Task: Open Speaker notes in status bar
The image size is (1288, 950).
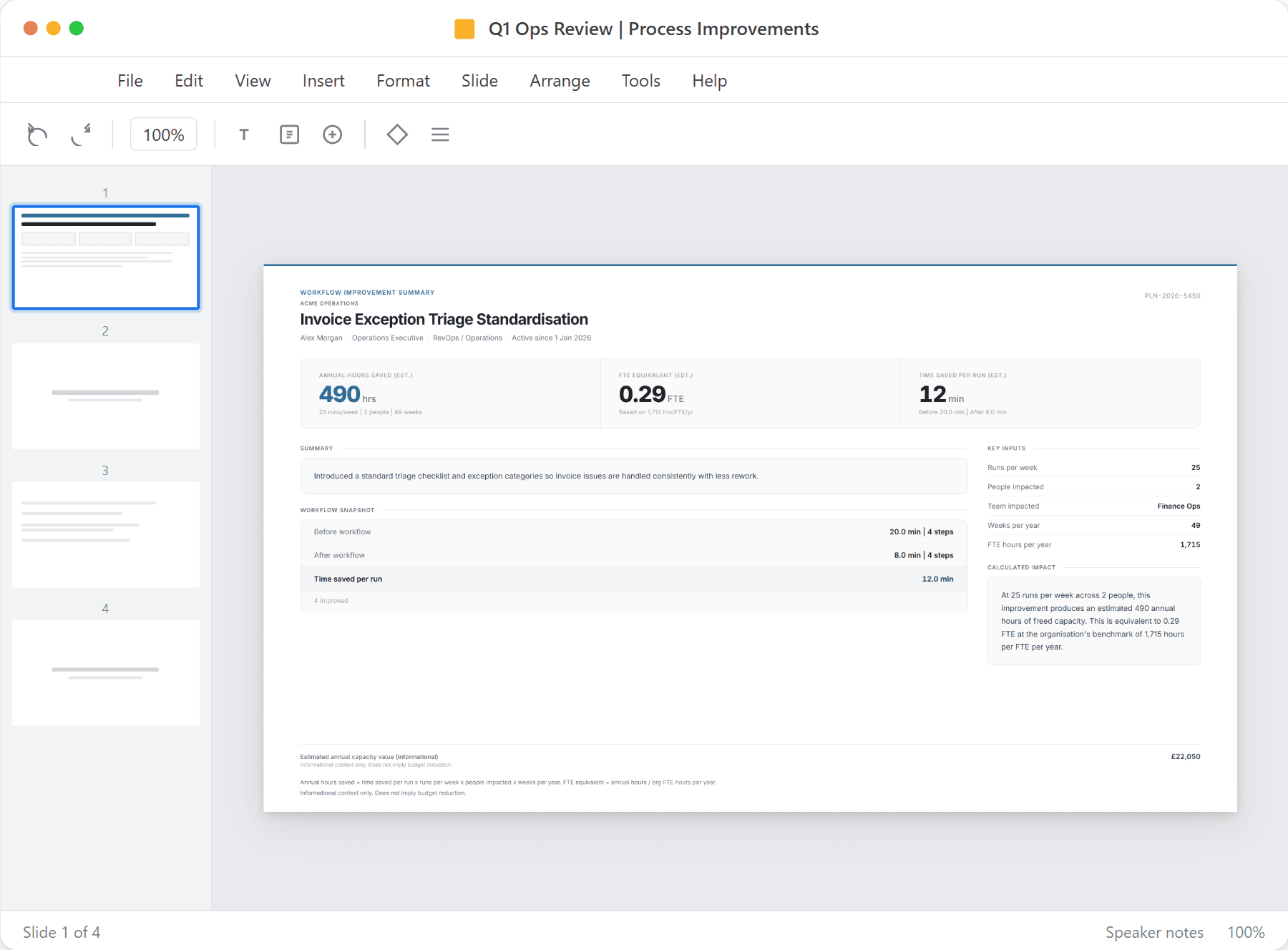Action: pyautogui.click(x=1153, y=932)
